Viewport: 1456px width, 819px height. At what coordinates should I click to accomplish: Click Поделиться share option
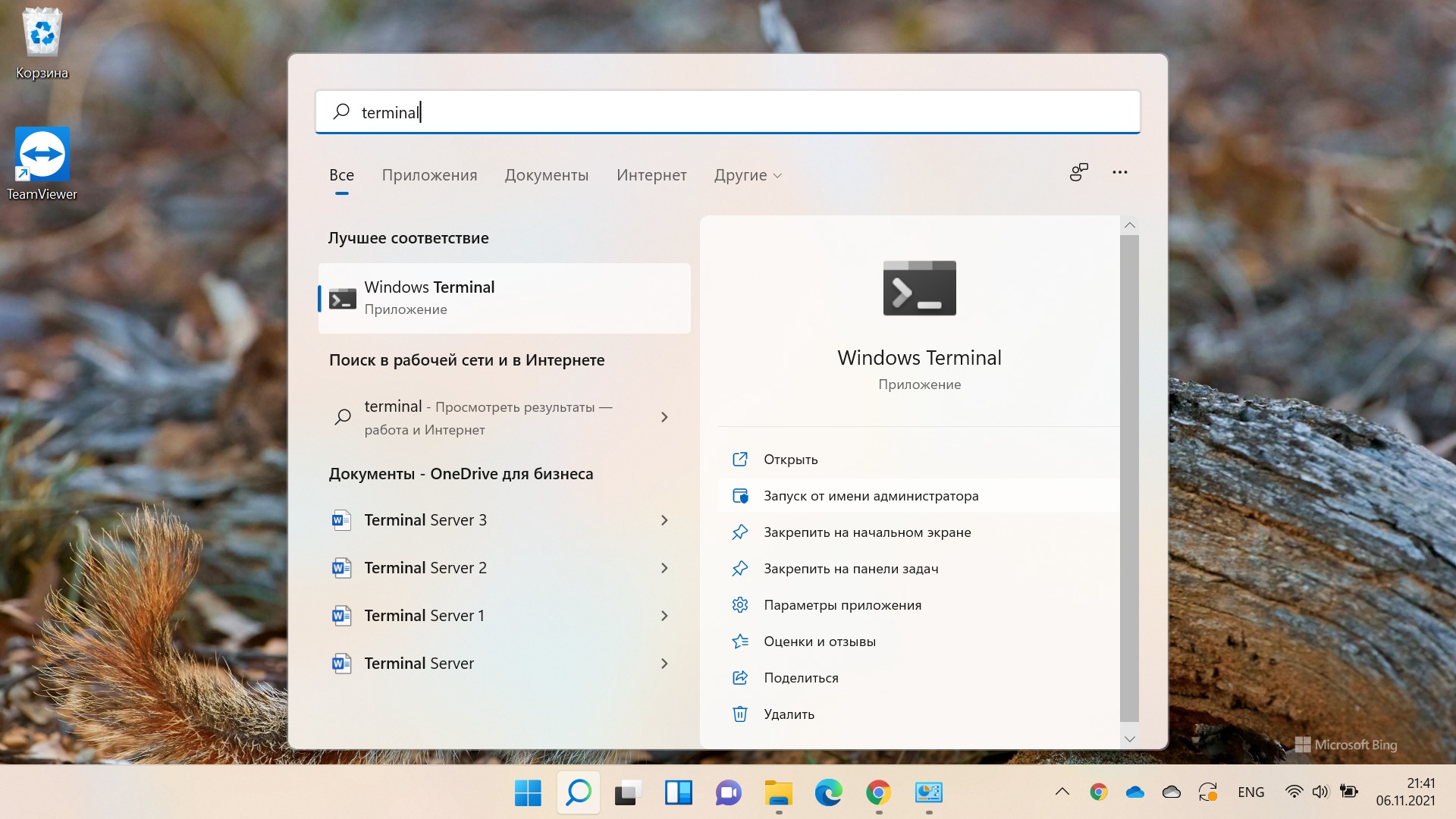coord(918,678)
